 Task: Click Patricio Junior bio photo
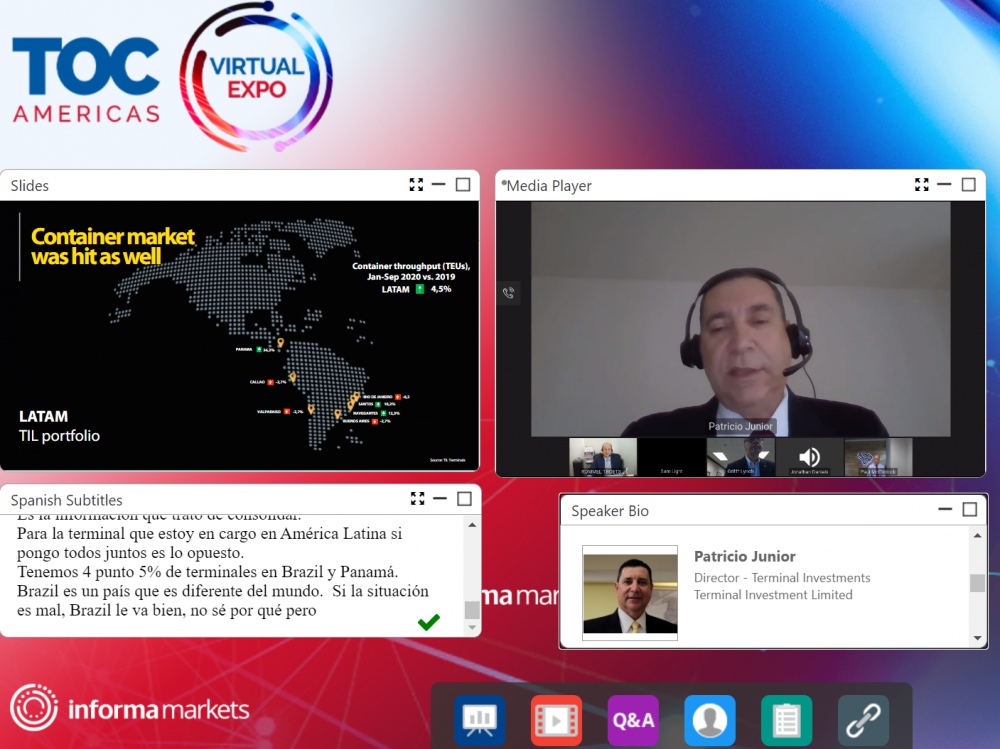pyautogui.click(x=630, y=593)
